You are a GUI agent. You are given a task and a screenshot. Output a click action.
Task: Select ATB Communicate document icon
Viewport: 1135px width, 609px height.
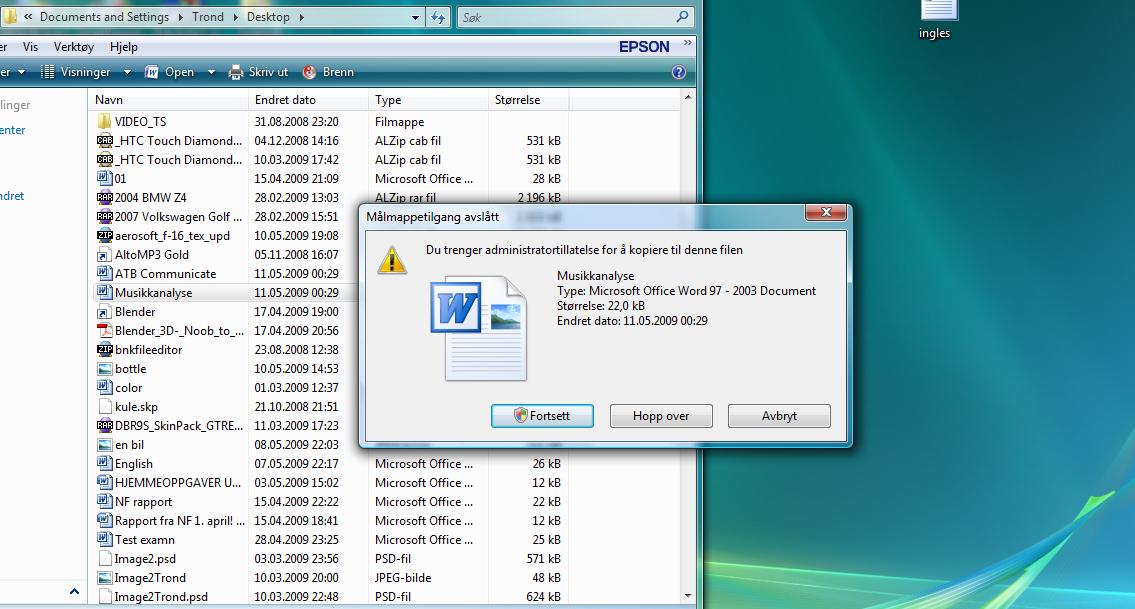104,274
